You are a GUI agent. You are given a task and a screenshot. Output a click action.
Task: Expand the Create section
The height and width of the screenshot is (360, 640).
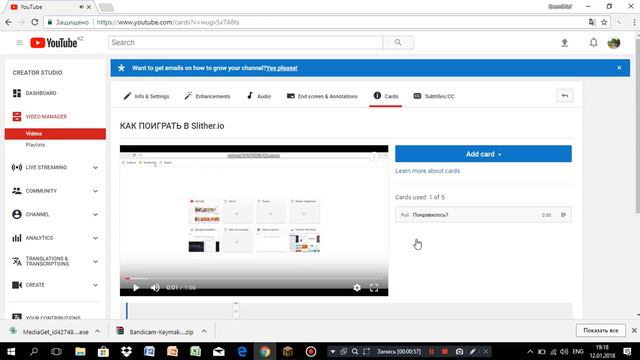click(95, 285)
